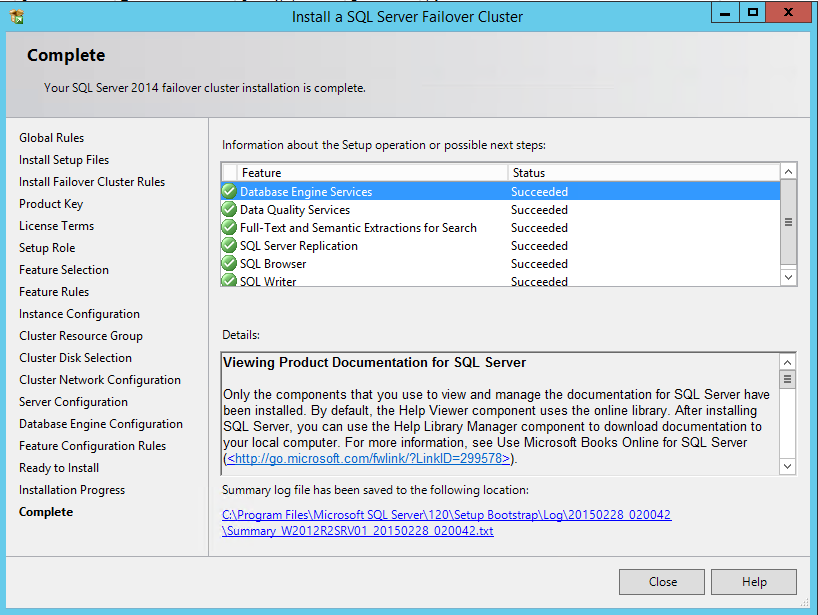This screenshot has height=615, width=818.
Task: Click the Details pane scroll-down arrow
Action: tap(788, 466)
